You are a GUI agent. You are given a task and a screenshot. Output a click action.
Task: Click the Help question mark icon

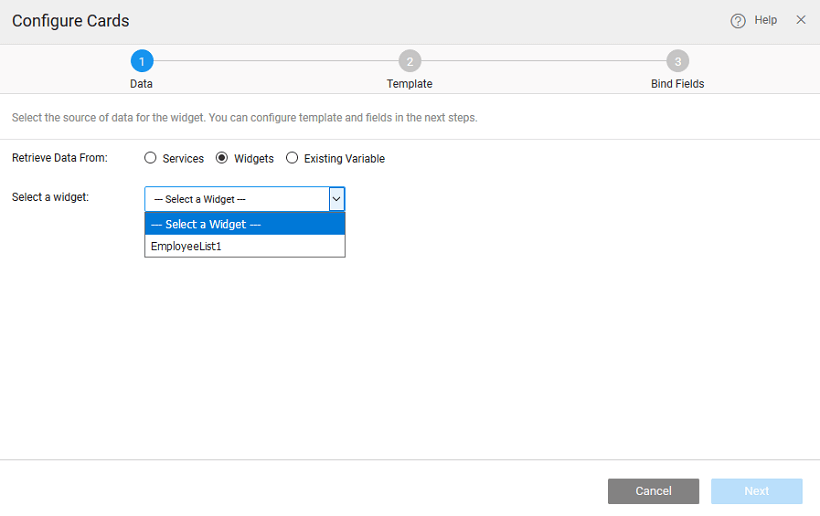tap(738, 21)
